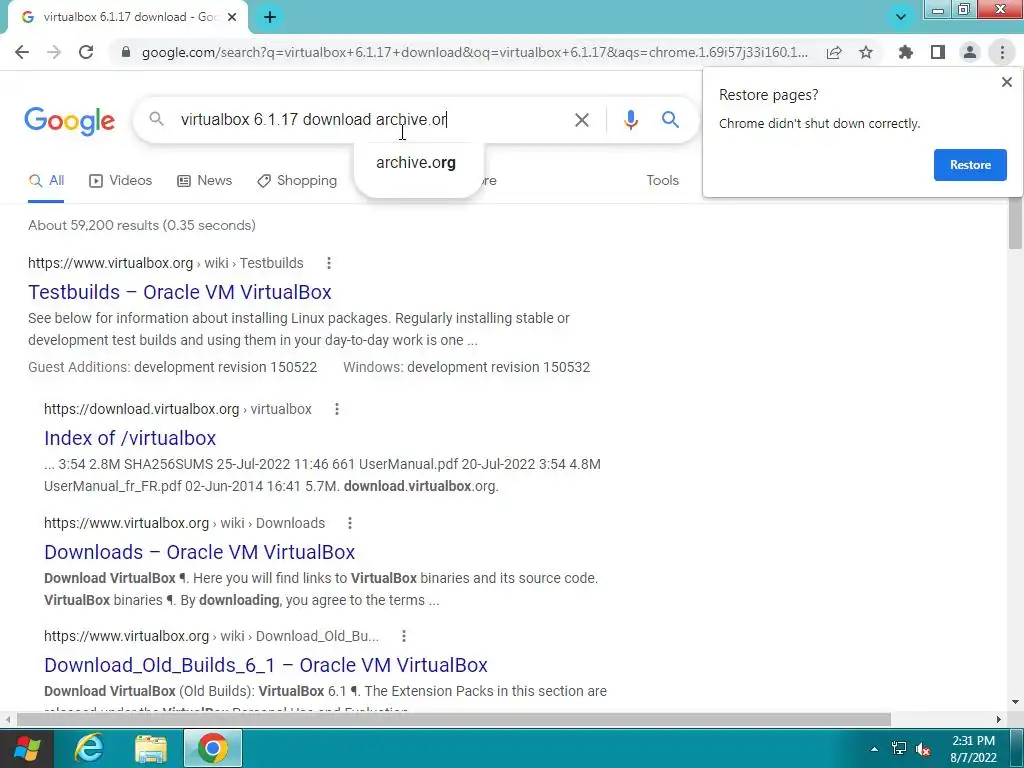Clear the search box with X

click(x=581, y=120)
